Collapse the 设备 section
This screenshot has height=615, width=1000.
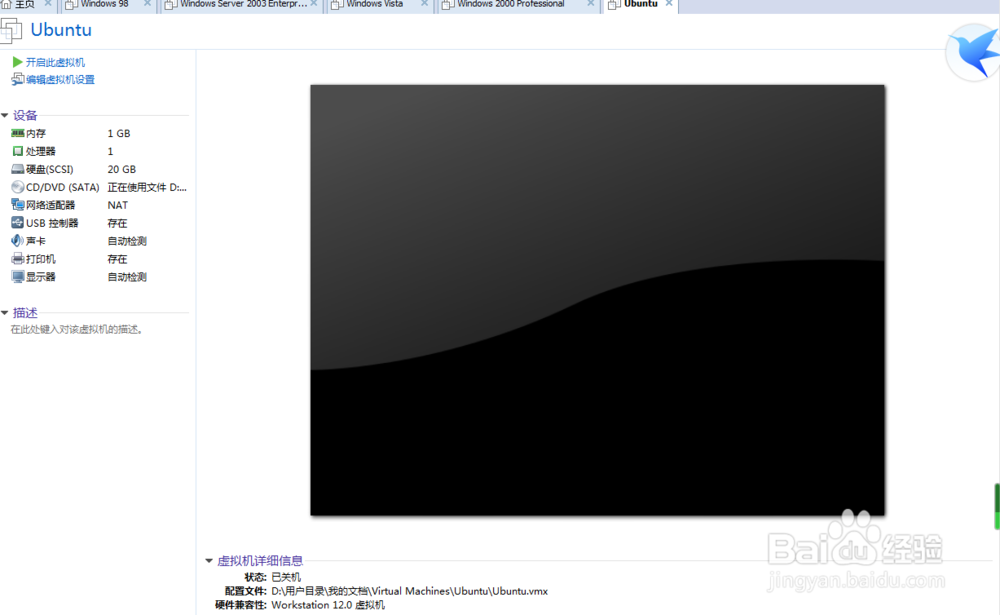coord(4,115)
